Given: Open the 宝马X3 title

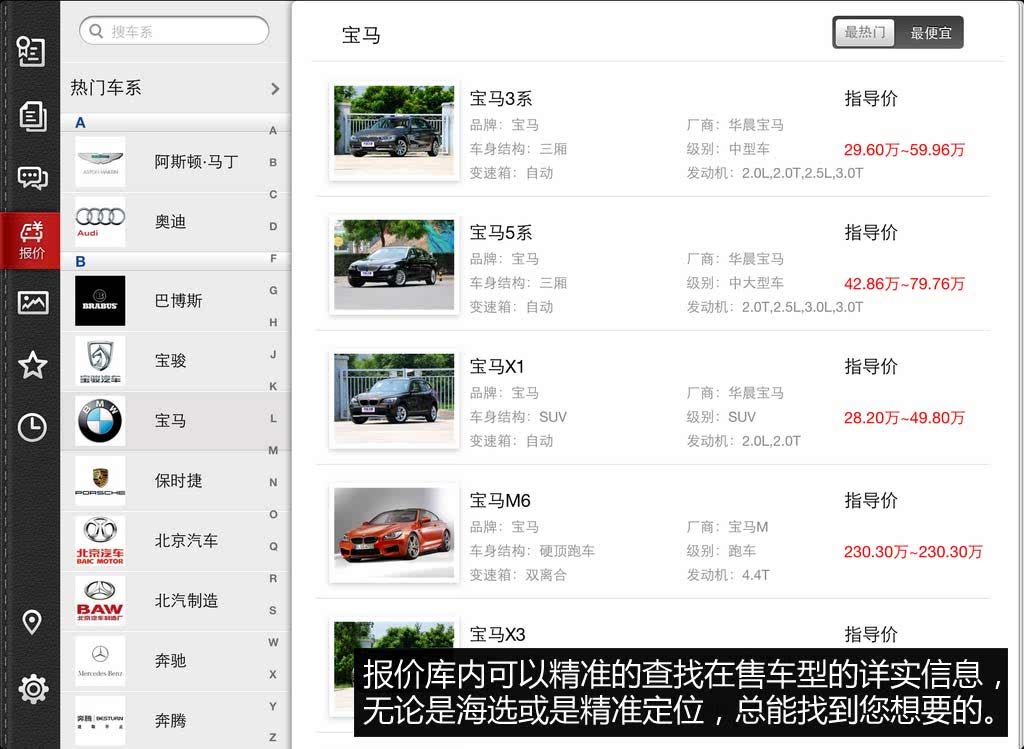Looking at the screenshot, I should point(498,634).
